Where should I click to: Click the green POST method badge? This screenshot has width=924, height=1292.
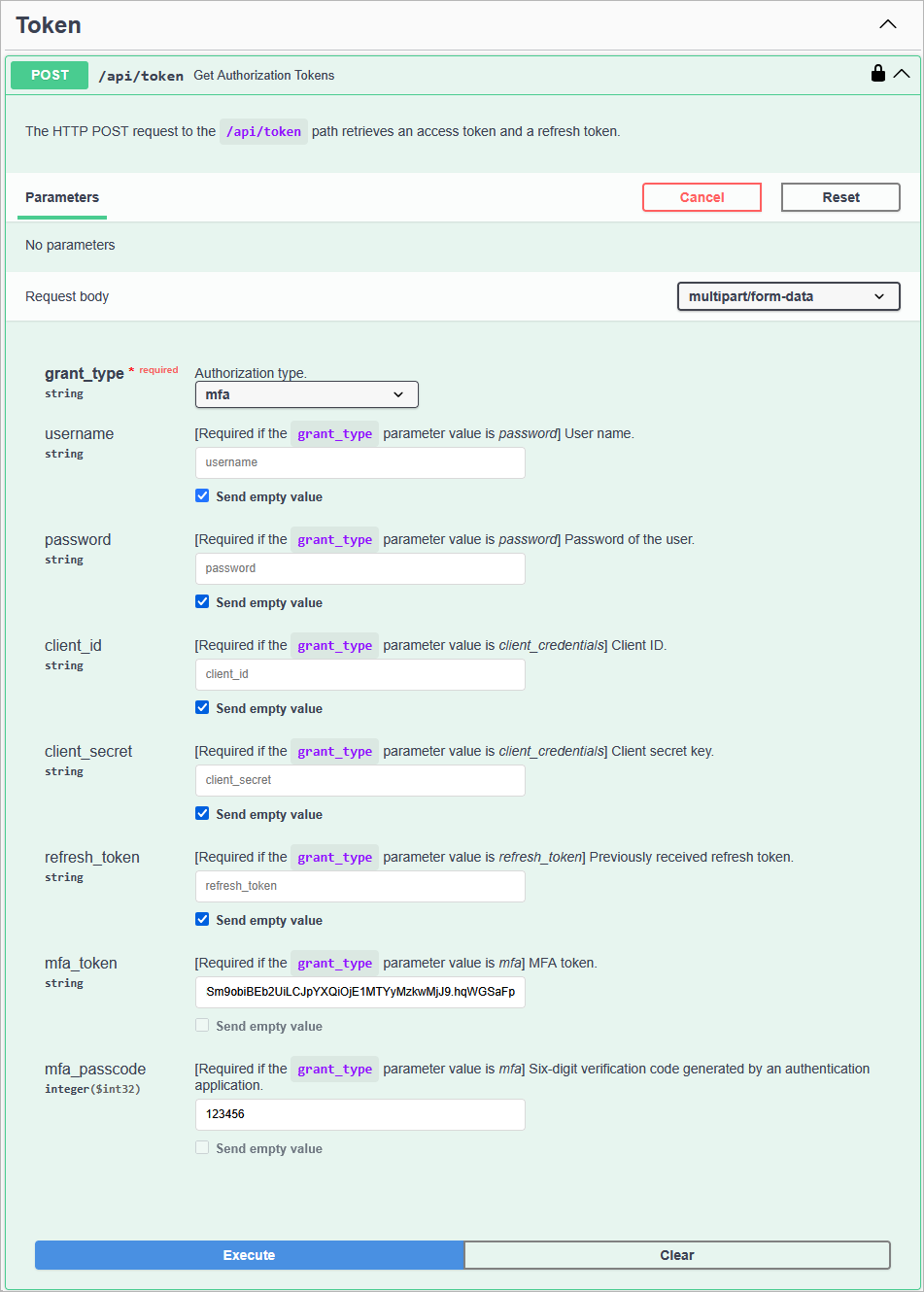pos(49,74)
